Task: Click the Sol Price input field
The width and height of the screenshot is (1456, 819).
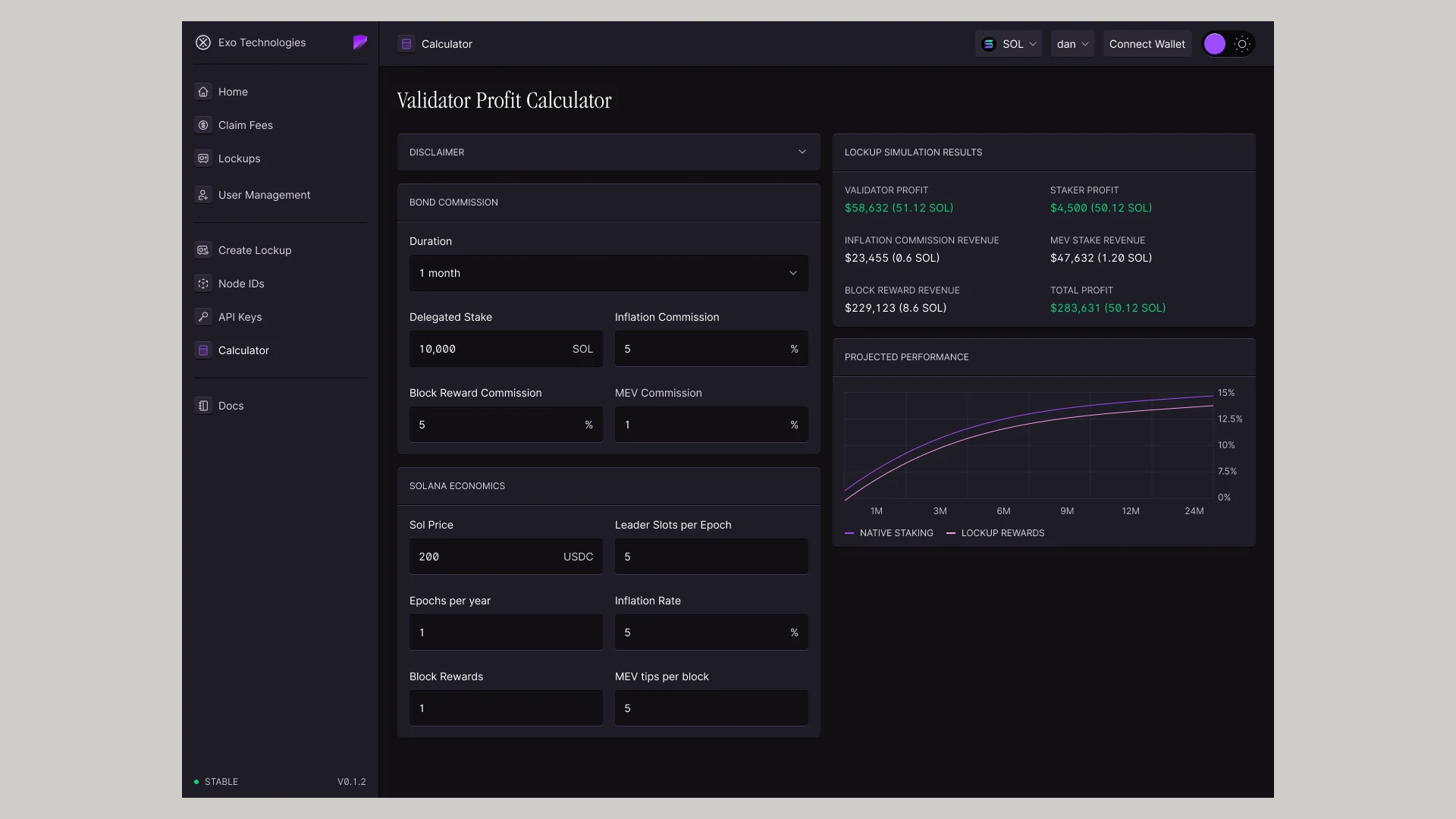Action: [x=506, y=557]
